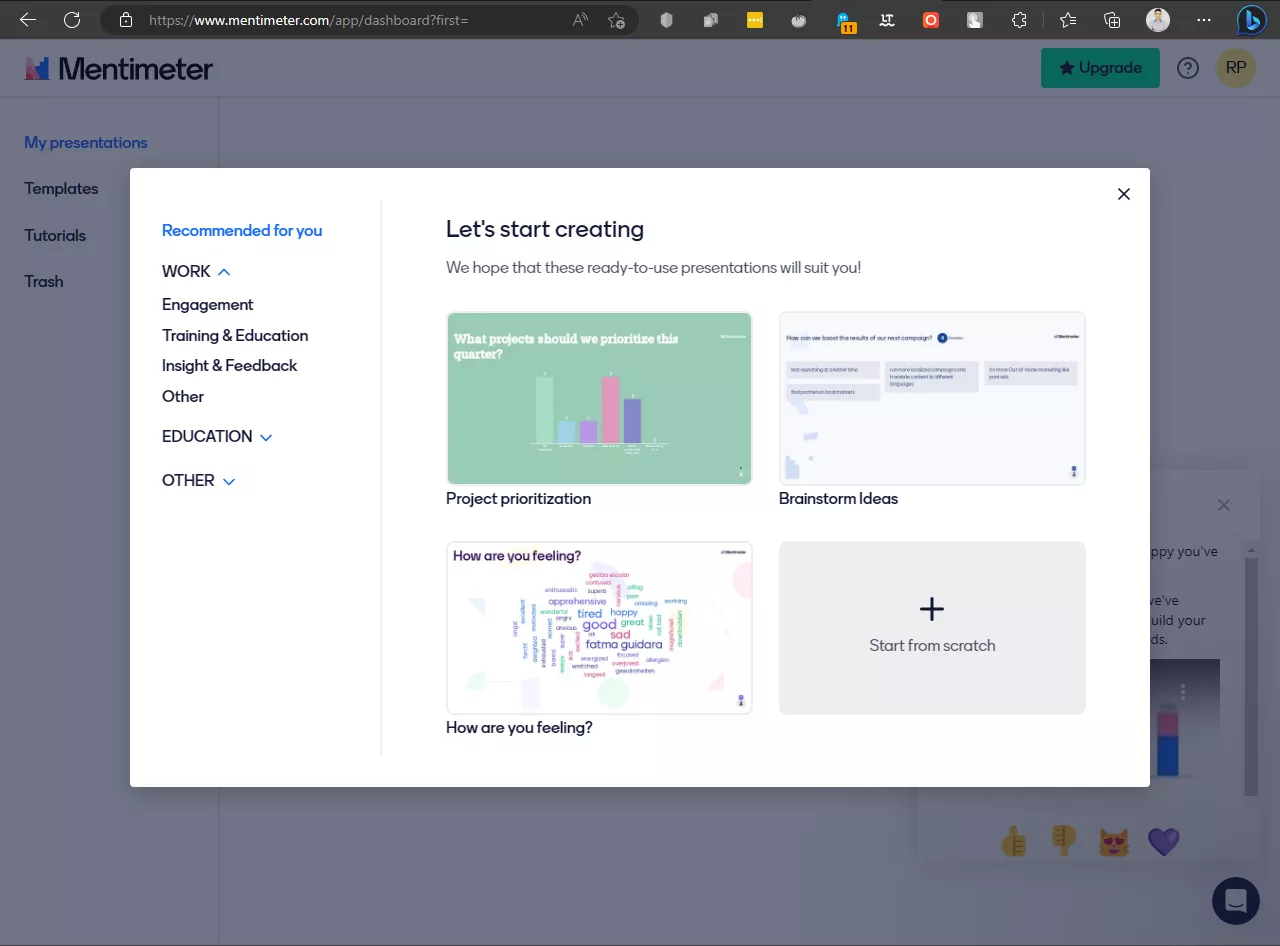Image resolution: width=1280 pixels, height=946 pixels.
Task: Click the Mentimeter logo
Action: 118,68
